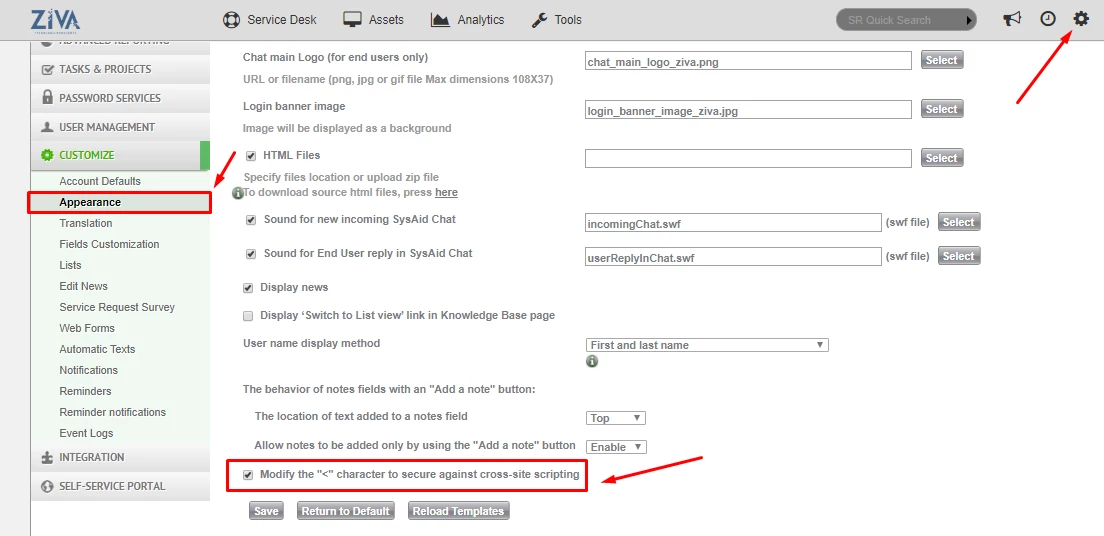Open Edit News page
This screenshot has height=536, width=1104.
click(84, 286)
